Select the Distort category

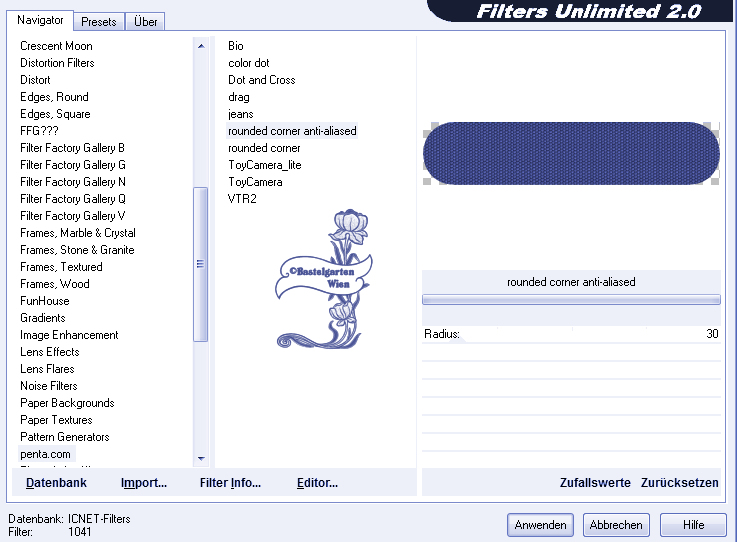(35, 80)
